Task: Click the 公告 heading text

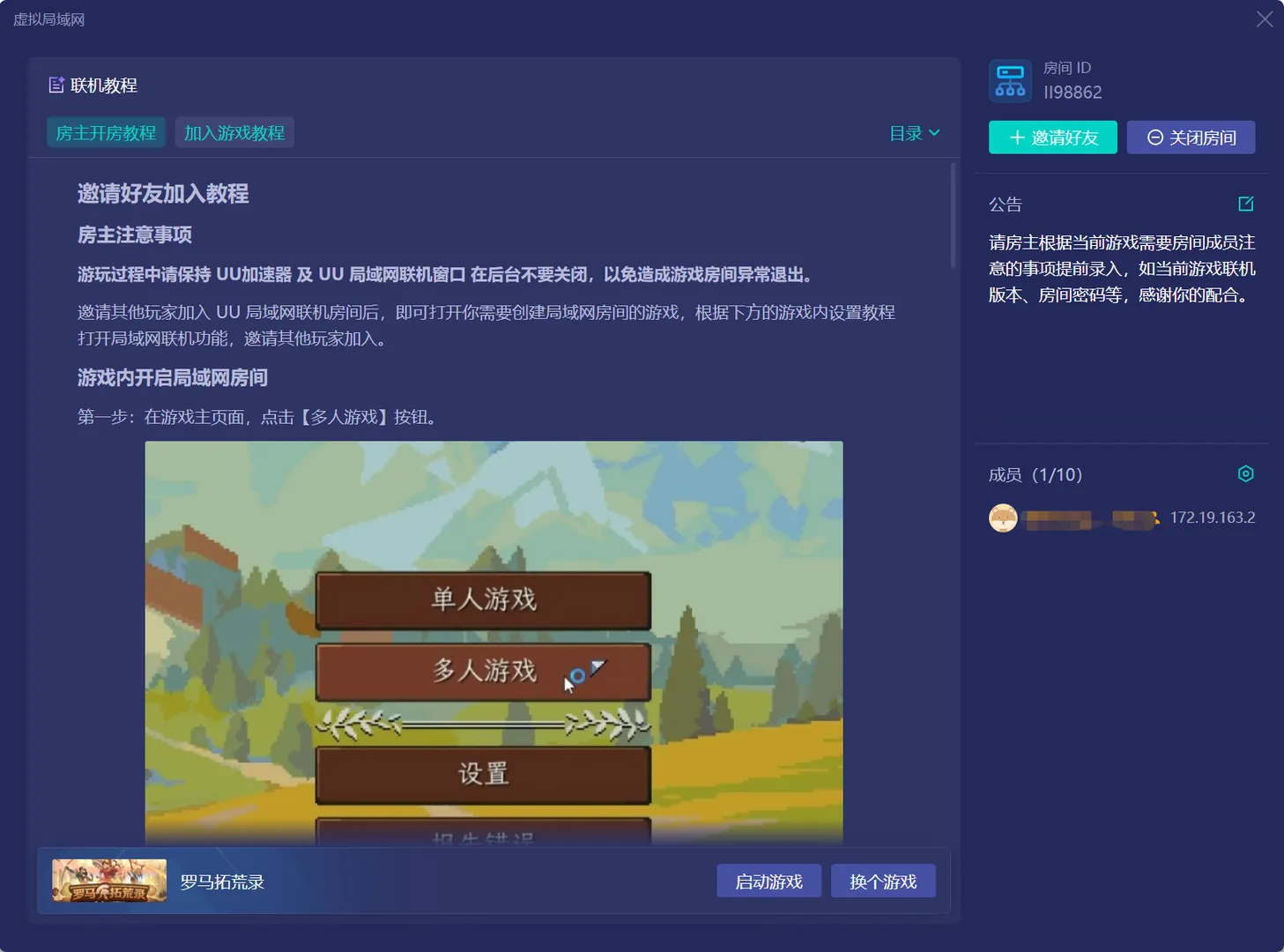Action: (1006, 205)
